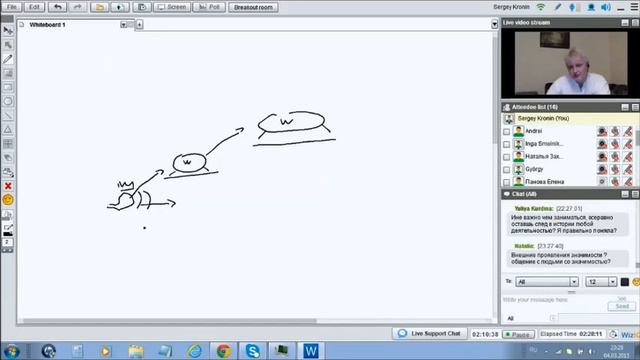Click the open folder toolbar icon
The height and width of the screenshot is (360, 640).
[99, 7]
